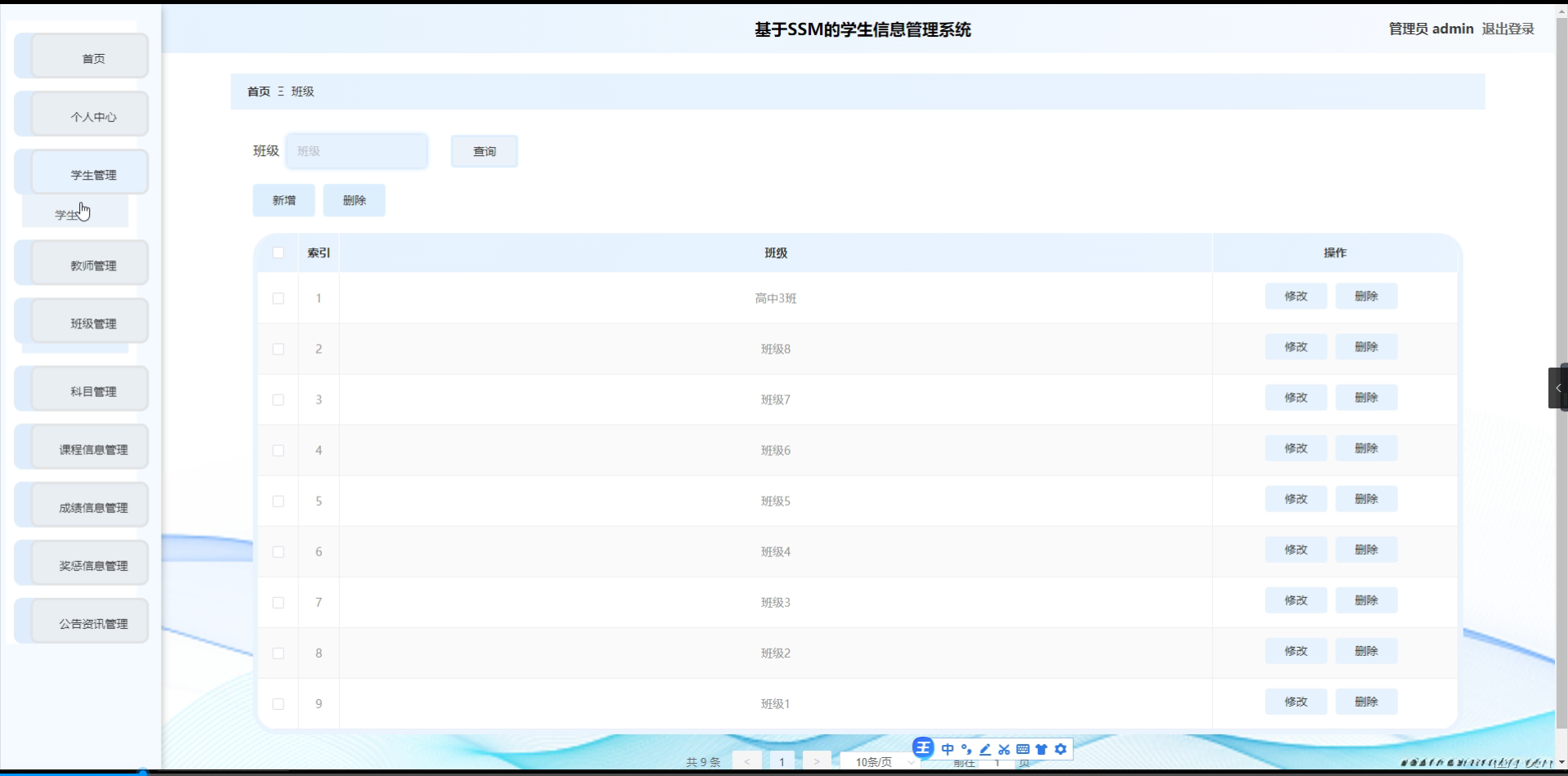Image resolution: width=1568 pixels, height=776 pixels.
Task: Focus the 班级 search input field
Action: 357,151
